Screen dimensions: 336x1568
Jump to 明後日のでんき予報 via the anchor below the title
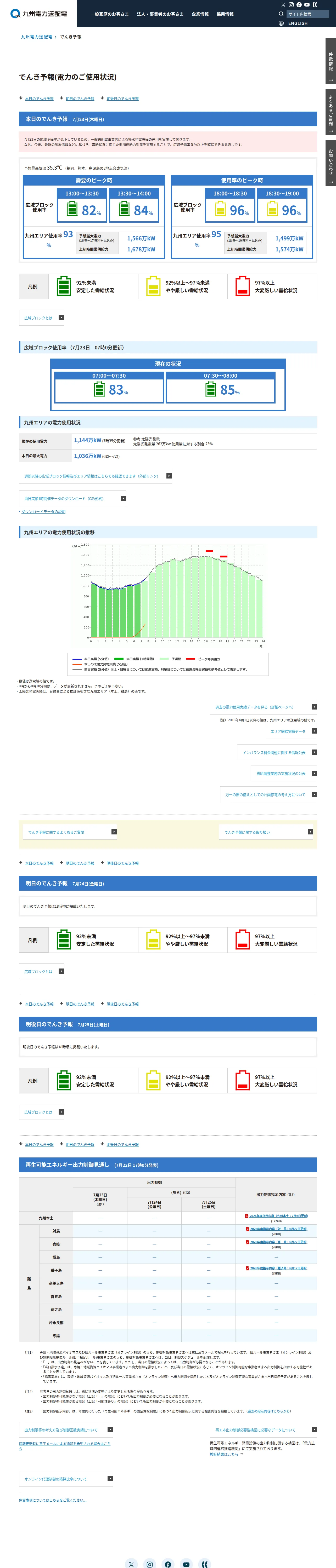tap(122, 99)
